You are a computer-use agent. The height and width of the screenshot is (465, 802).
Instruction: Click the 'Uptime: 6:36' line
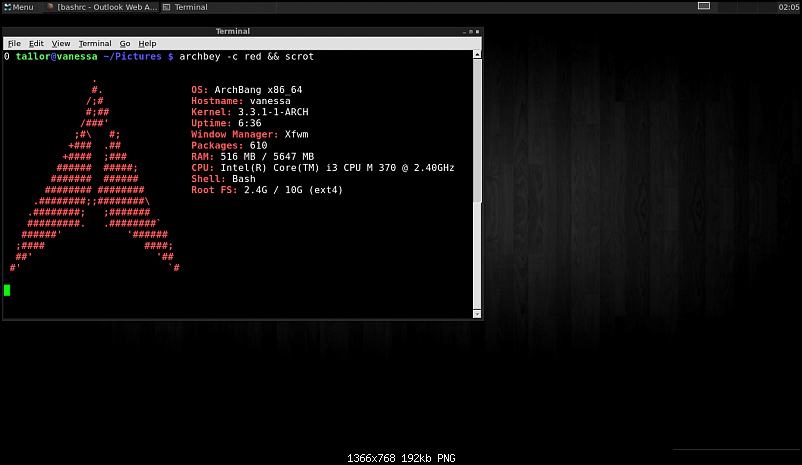[226, 123]
